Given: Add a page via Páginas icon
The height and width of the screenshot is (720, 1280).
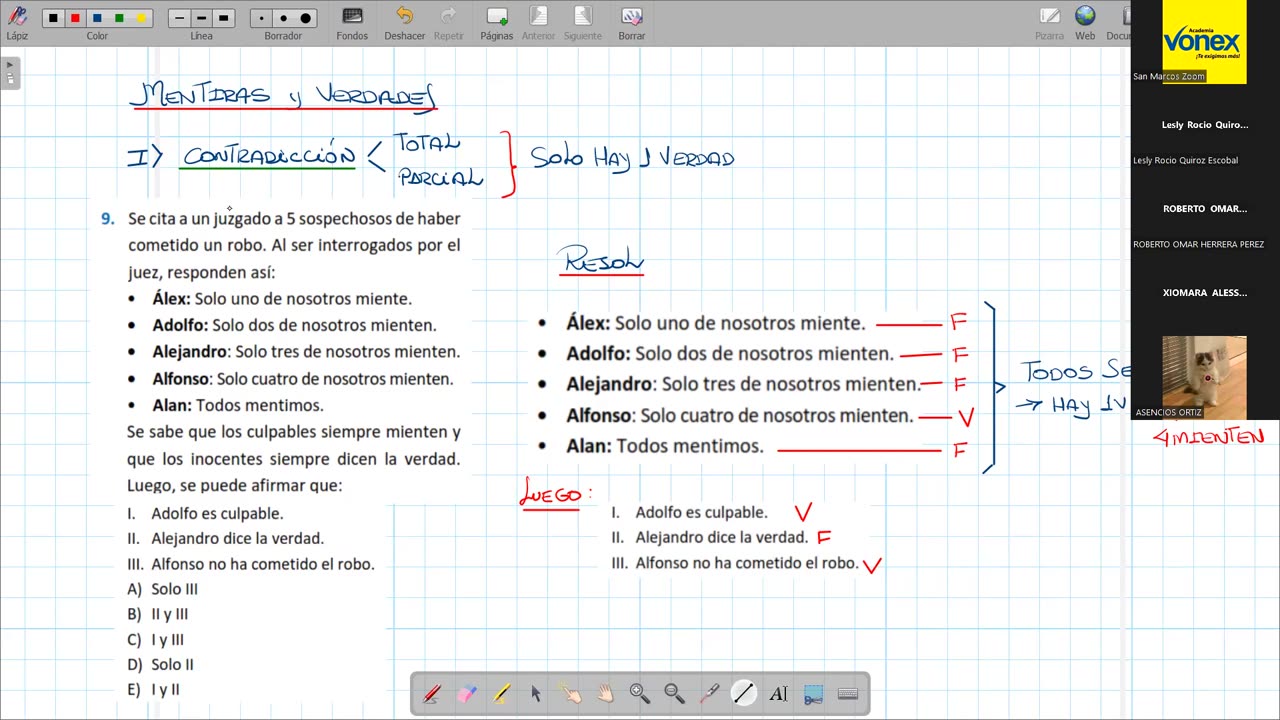Looking at the screenshot, I should [496, 22].
